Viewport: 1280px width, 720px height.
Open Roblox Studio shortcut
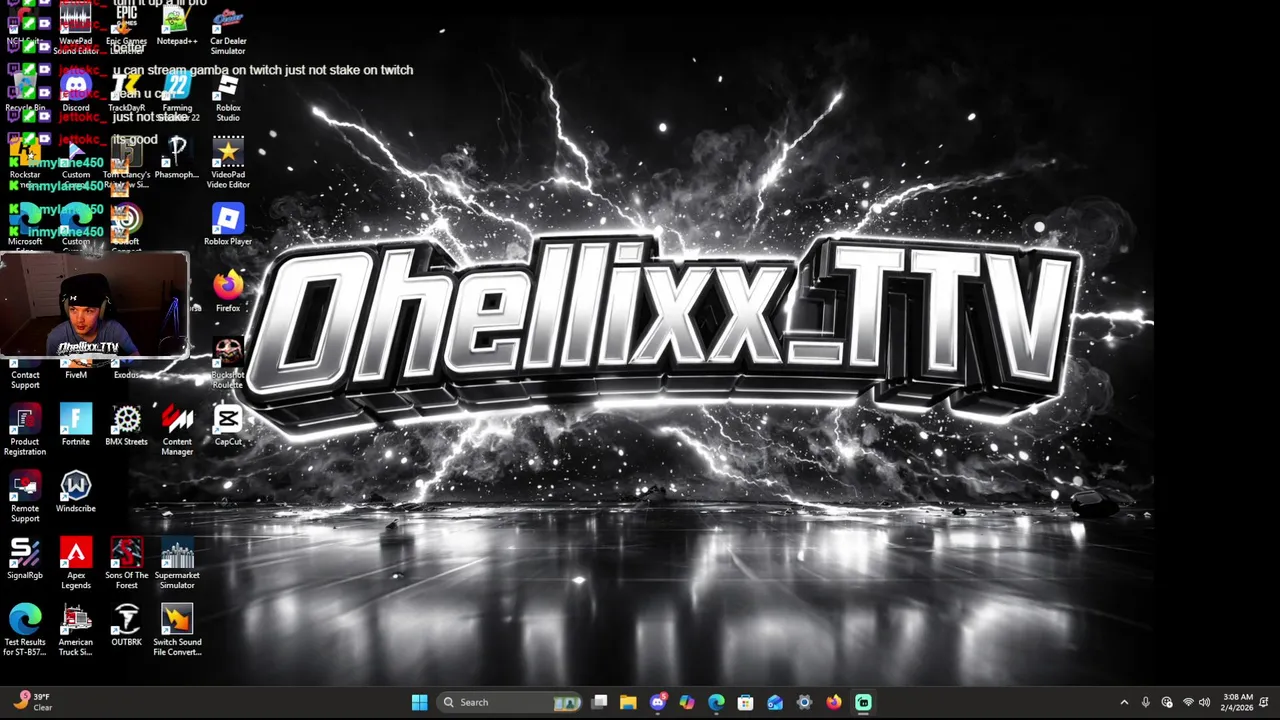228,97
